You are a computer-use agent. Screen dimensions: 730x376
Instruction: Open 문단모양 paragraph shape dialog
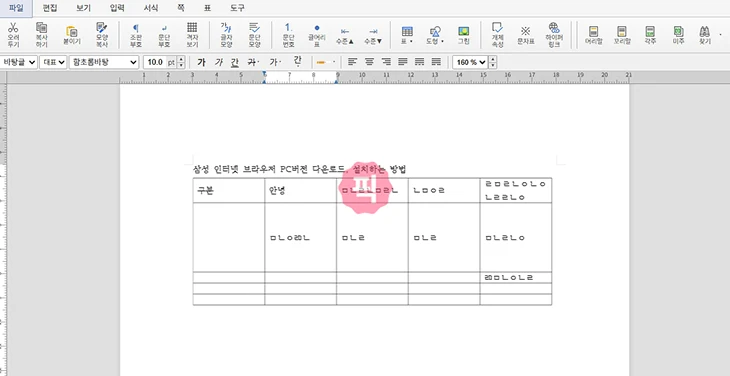point(254,34)
